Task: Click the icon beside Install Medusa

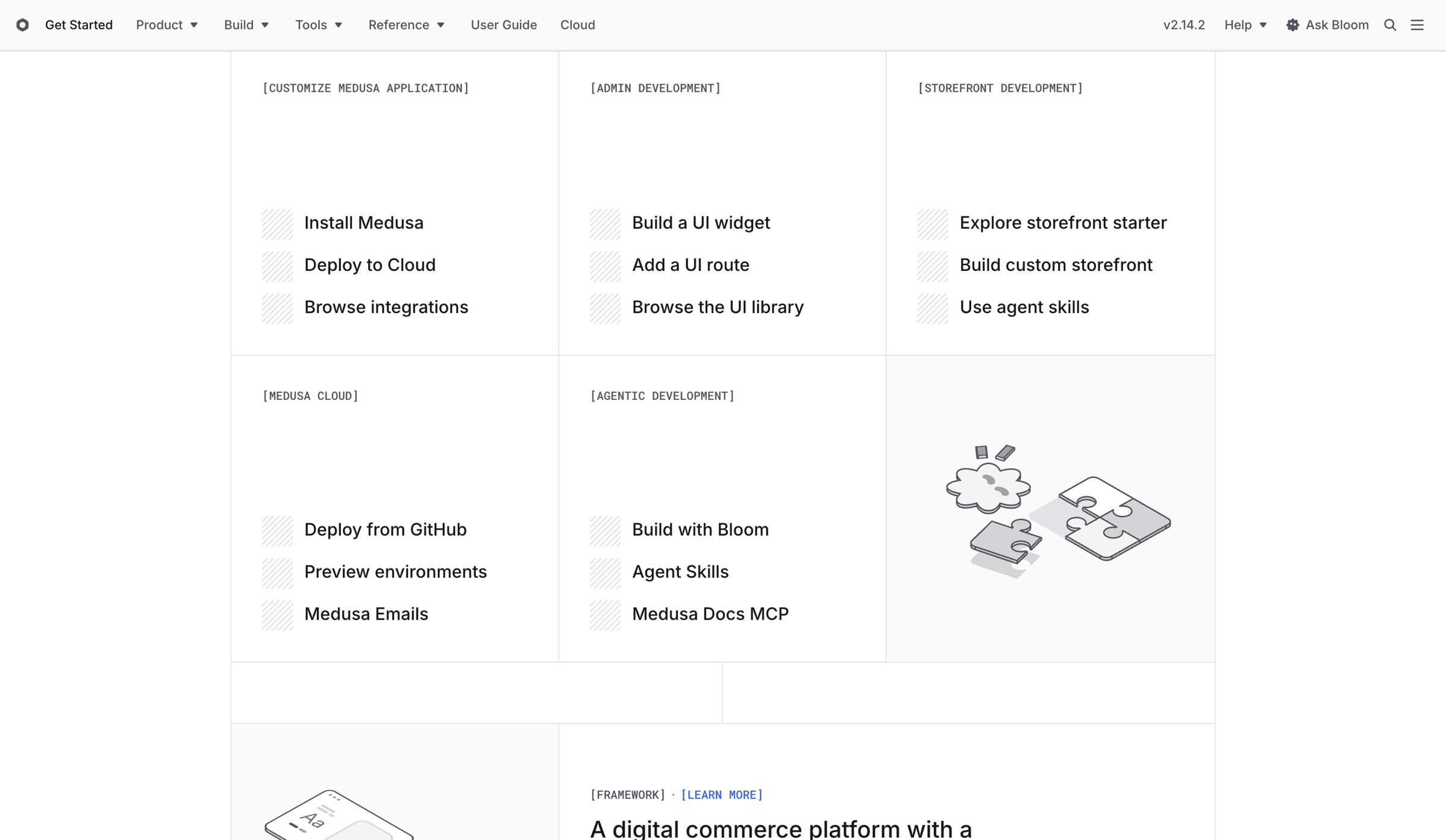Action: pos(277,224)
